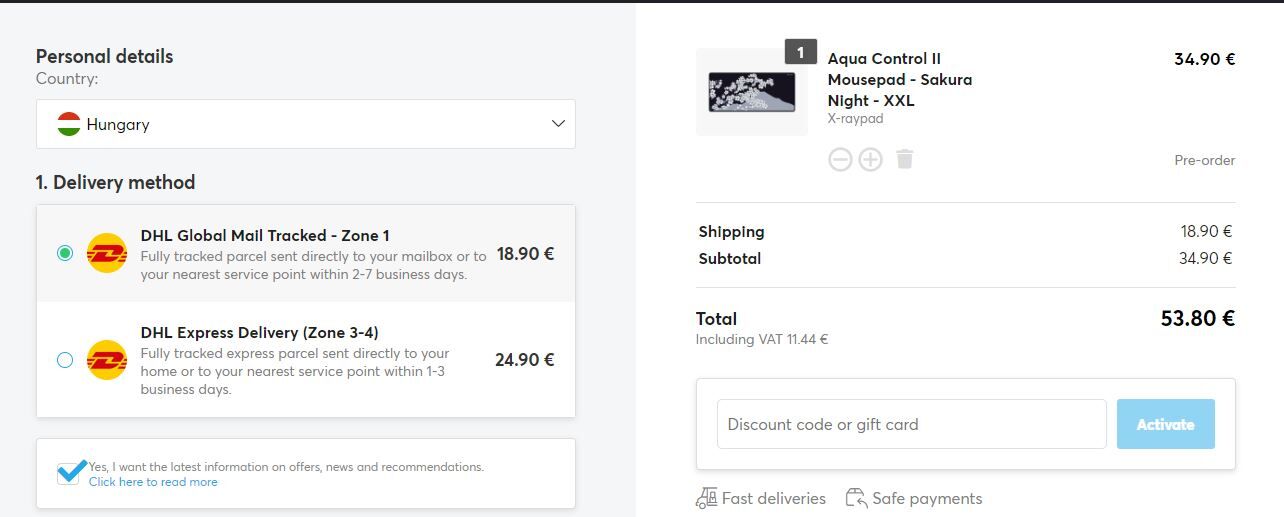Click the Hungary flag icon
This screenshot has width=1284, height=517.
[69, 125]
